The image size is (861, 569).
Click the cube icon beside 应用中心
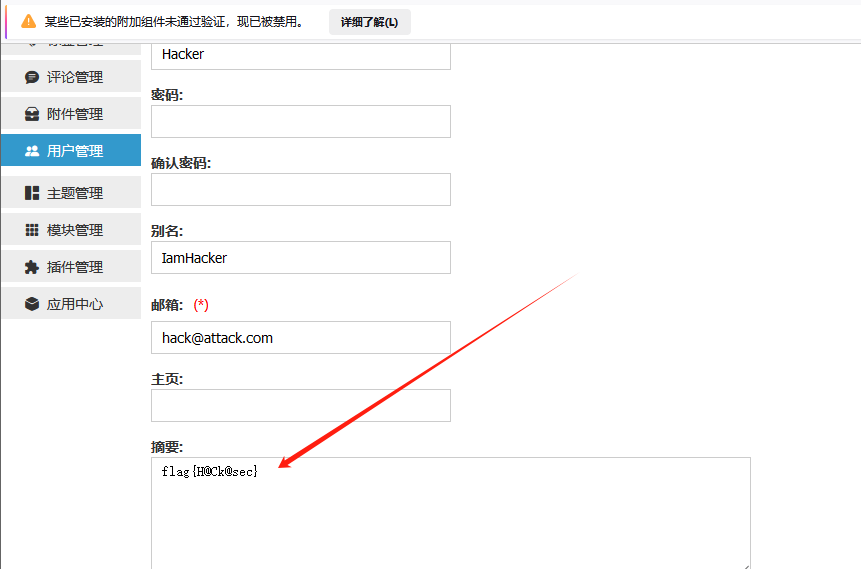(32, 304)
